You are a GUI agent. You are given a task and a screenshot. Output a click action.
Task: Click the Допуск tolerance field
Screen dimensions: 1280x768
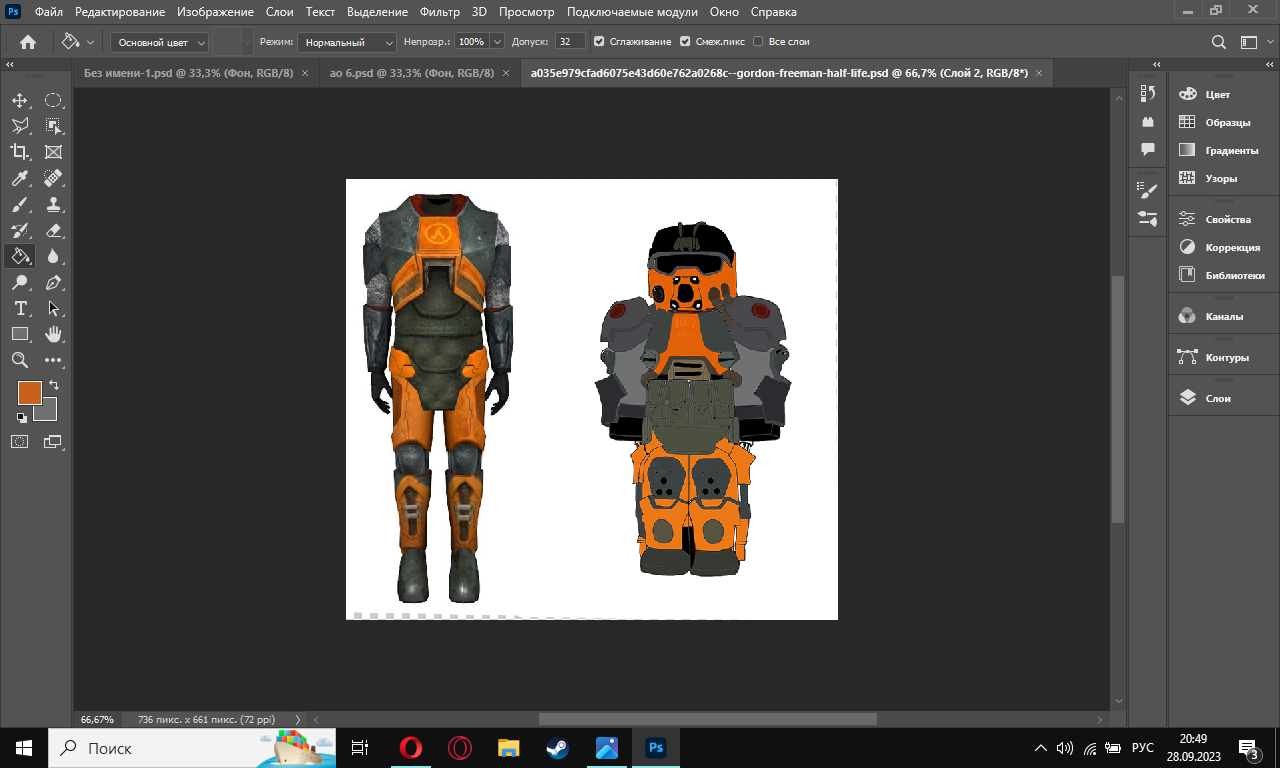571,42
